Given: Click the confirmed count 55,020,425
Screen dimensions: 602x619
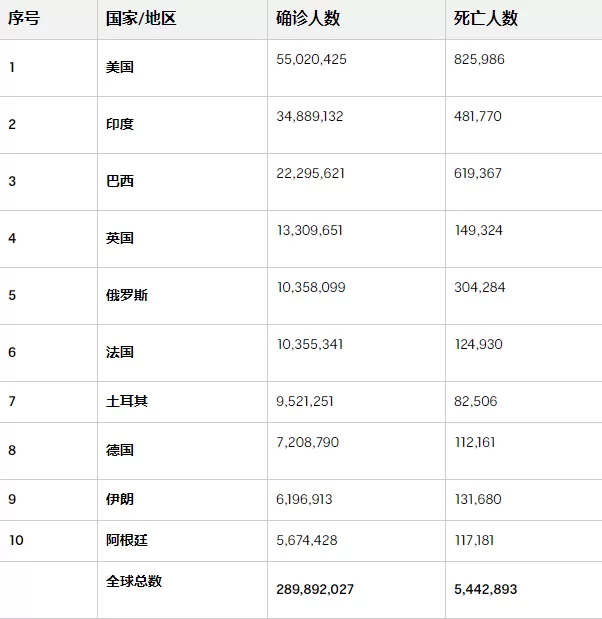Looking at the screenshot, I should (311, 59).
